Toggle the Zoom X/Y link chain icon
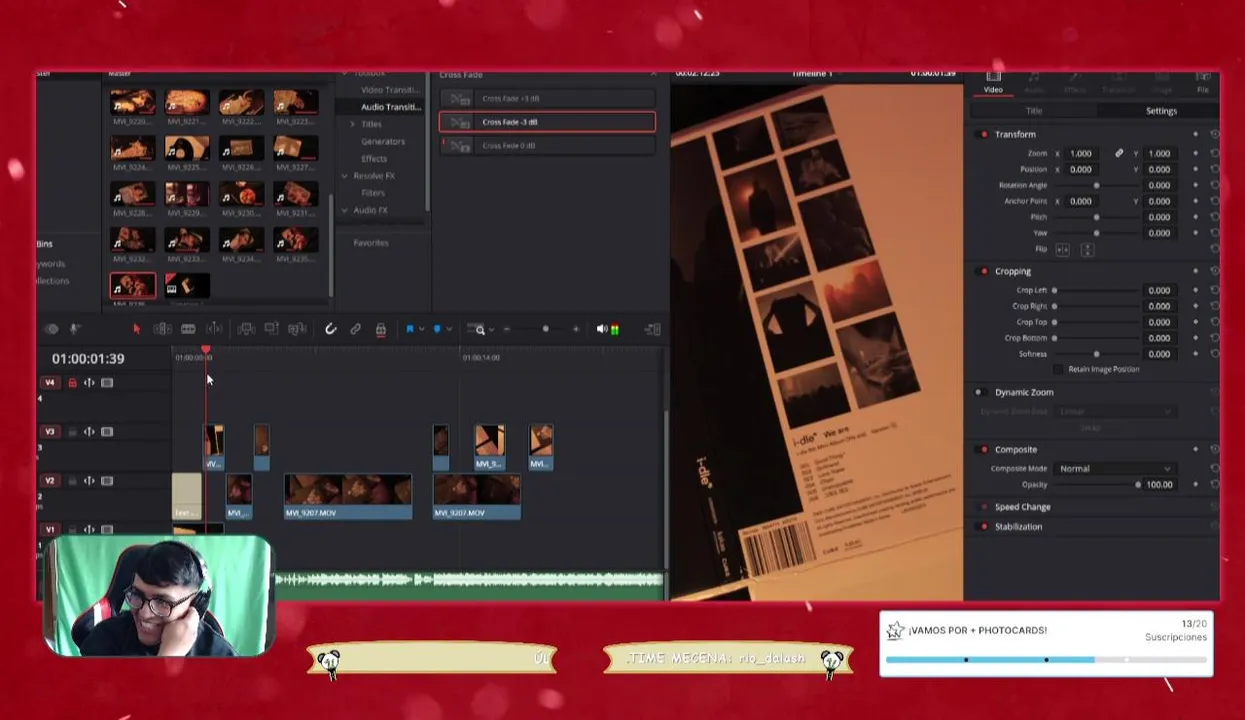The height and width of the screenshot is (720, 1245). (x=1119, y=153)
